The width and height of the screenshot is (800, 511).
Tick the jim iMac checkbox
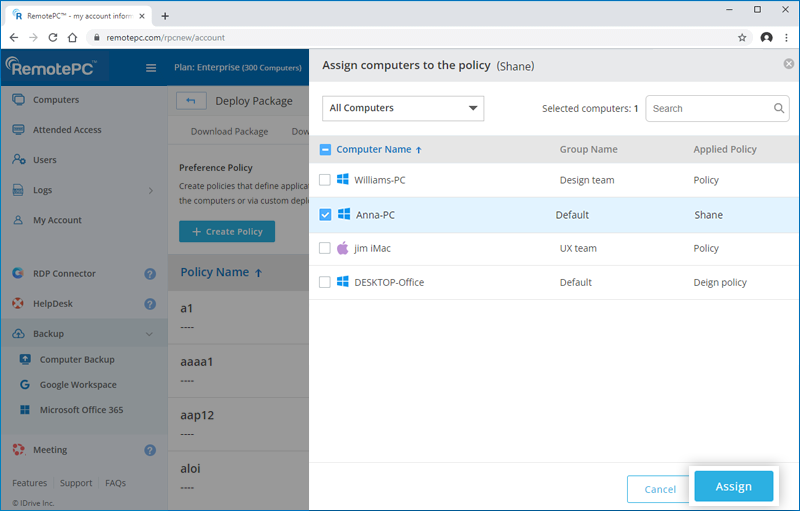click(x=325, y=248)
